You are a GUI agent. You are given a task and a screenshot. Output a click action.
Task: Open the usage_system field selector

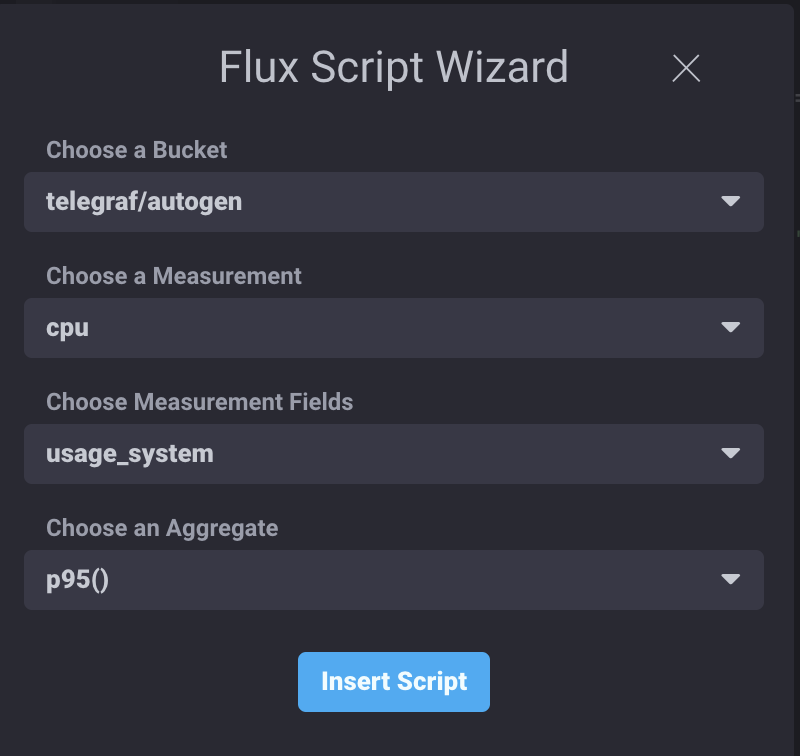pos(130,454)
